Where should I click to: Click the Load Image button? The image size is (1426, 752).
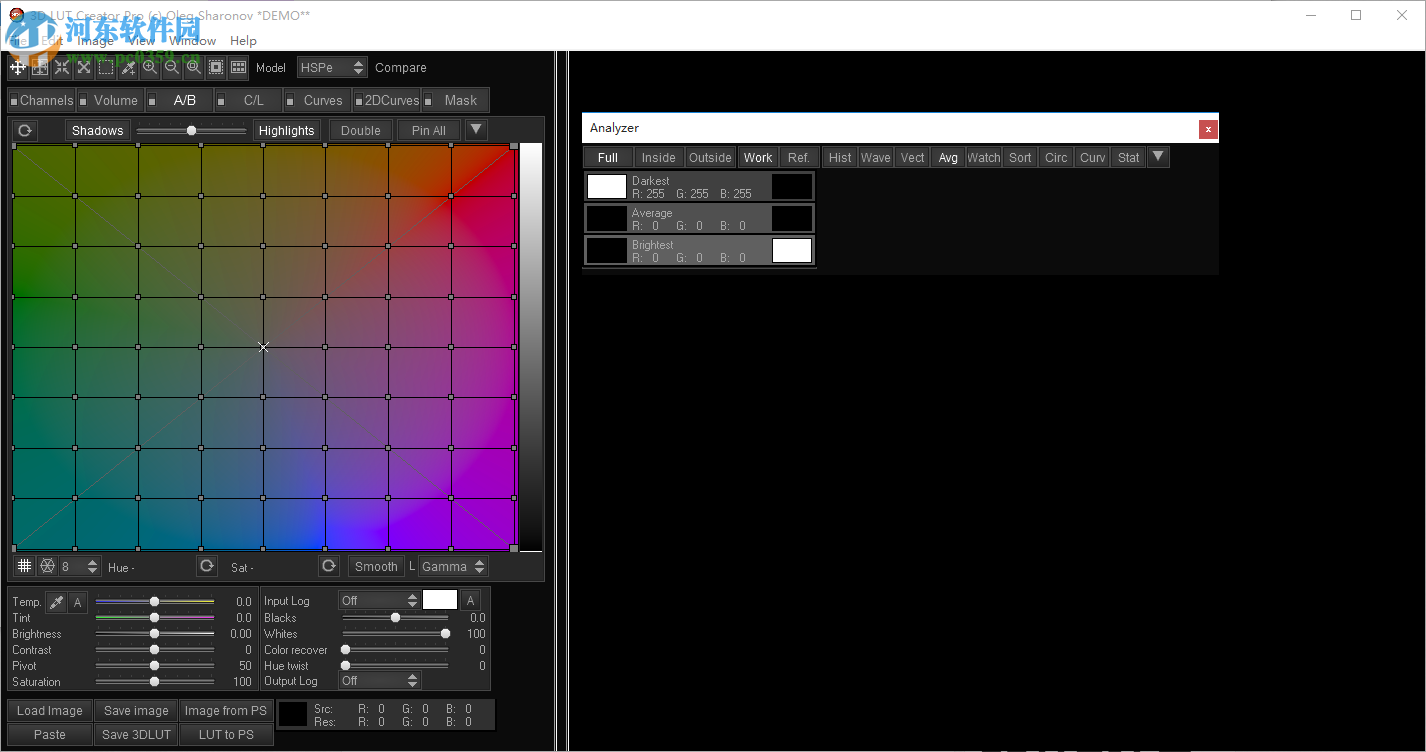49,710
